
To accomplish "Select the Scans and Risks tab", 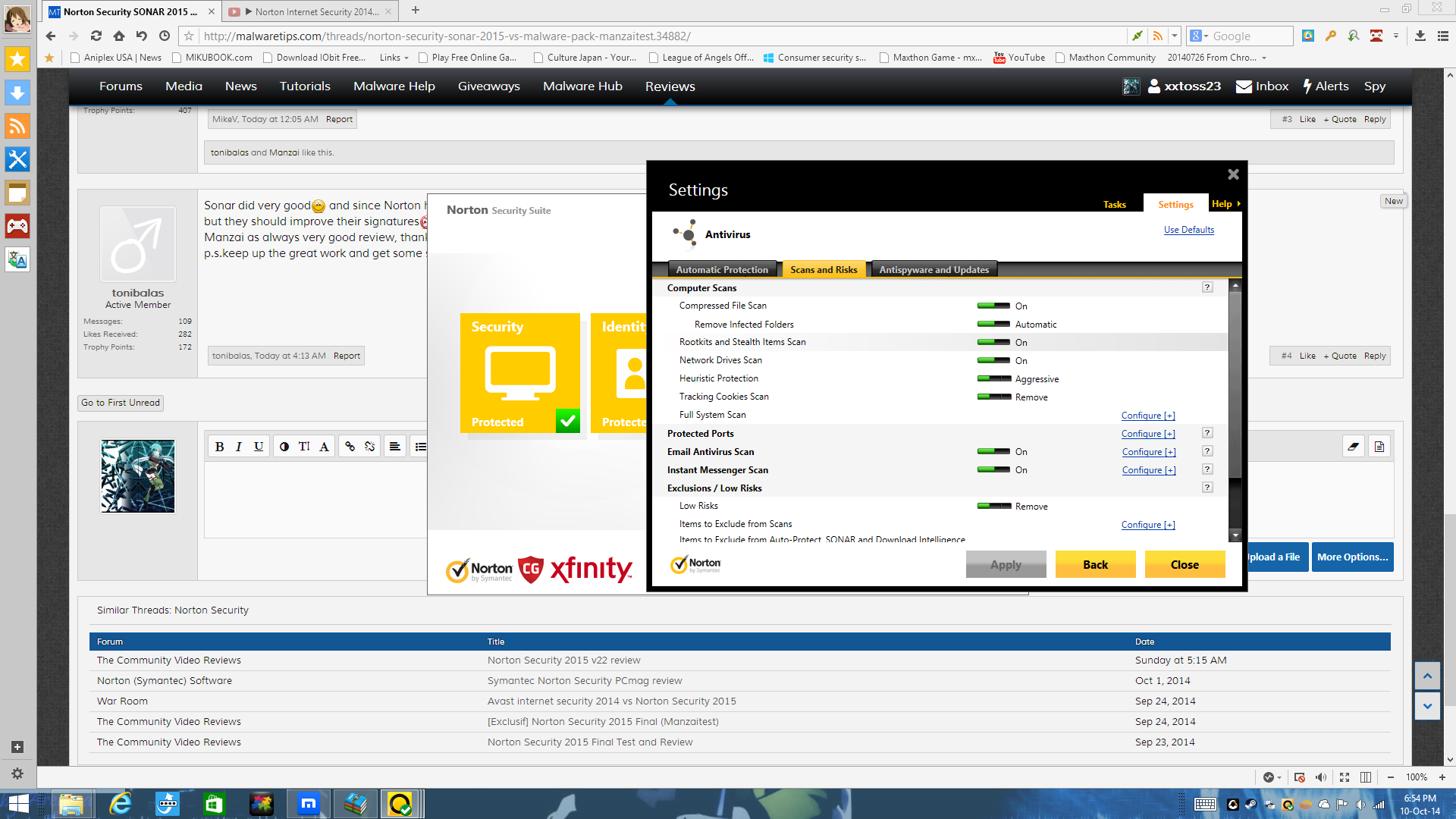I will [824, 270].
